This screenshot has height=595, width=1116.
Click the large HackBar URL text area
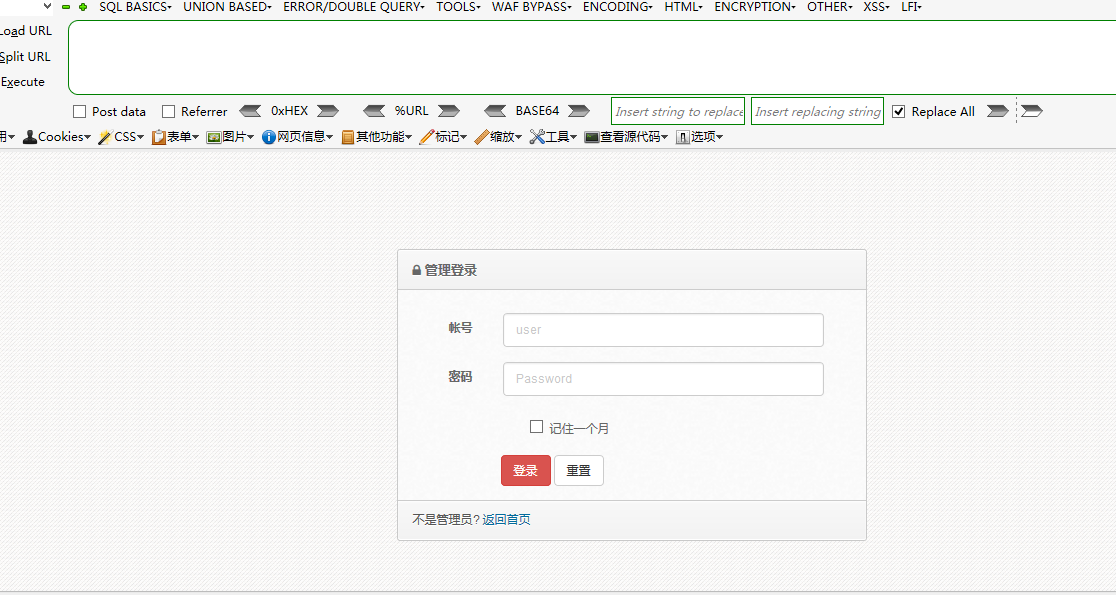pos(592,58)
